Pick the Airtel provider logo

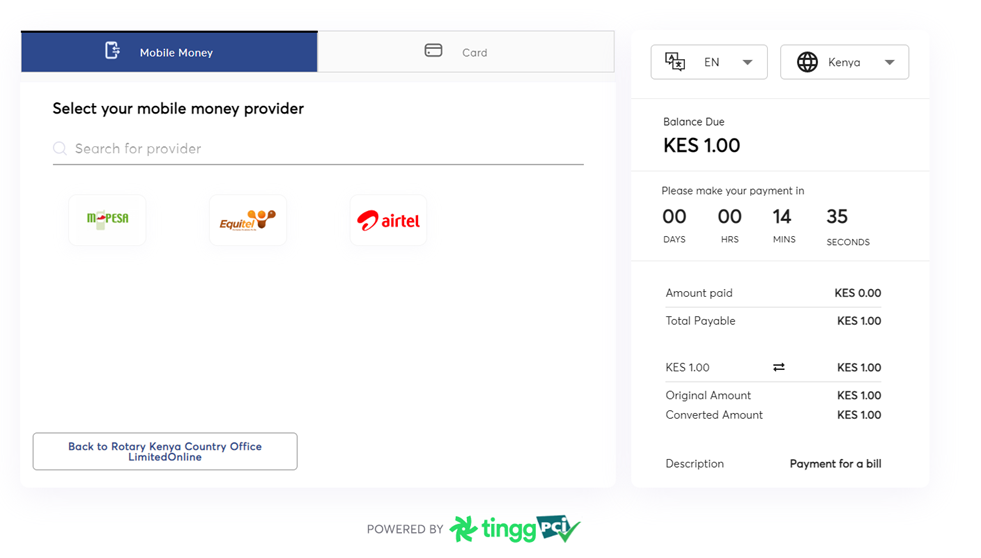point(388,220)
